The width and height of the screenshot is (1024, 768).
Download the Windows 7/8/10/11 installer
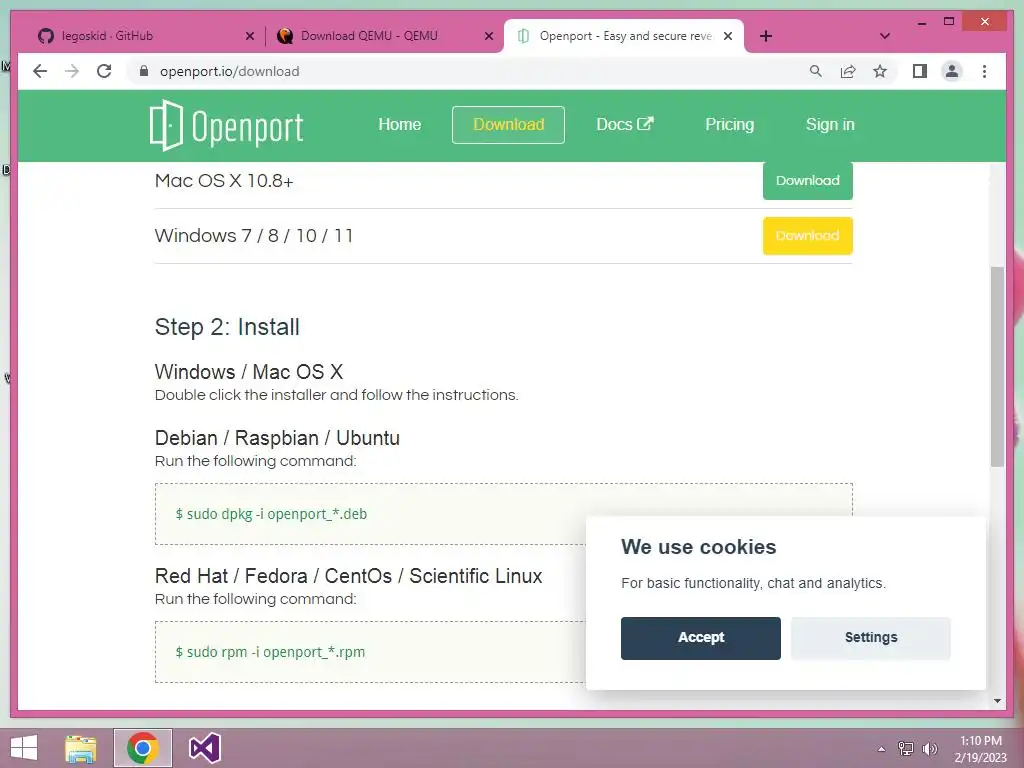tap(808, 236)
